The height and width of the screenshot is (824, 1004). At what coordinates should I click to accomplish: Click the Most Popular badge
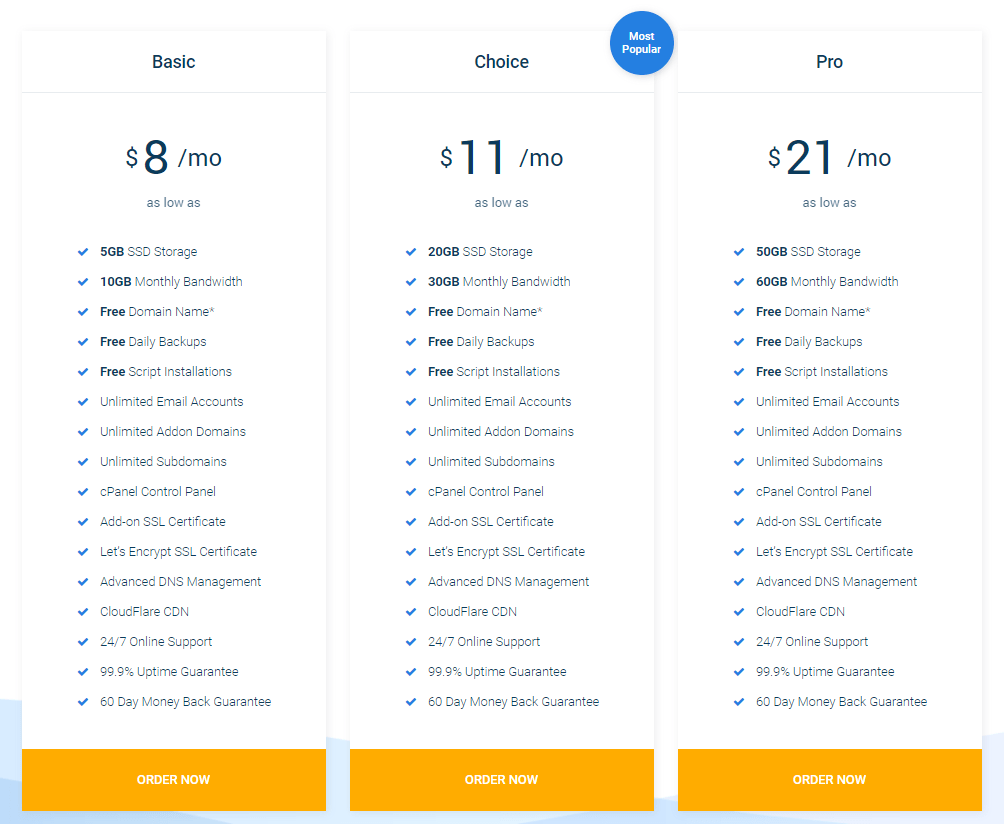click(642, 43)
